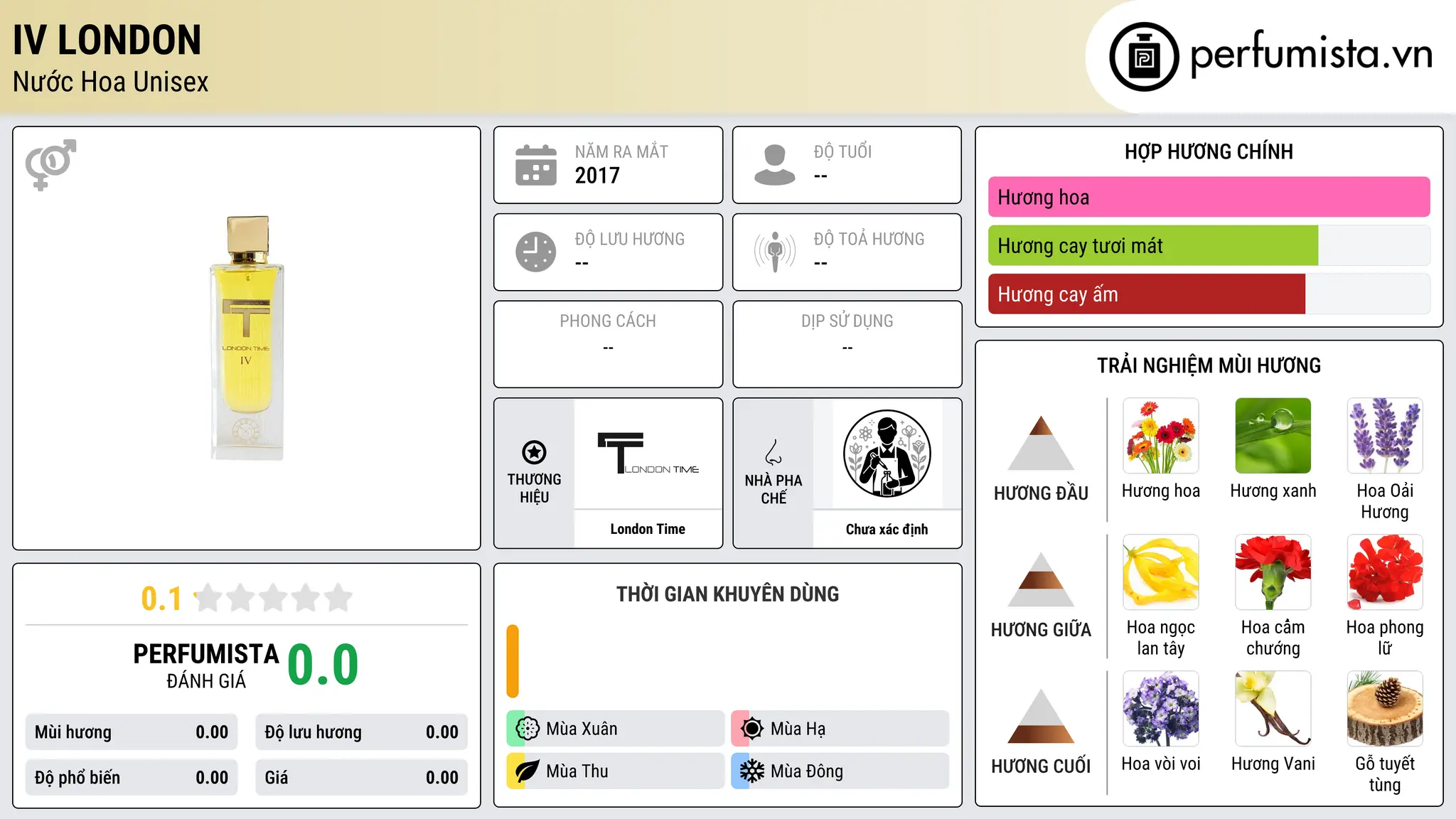Viewport: 1456px width, 819px height.
Task: Click the perfumista.vn site name
Action: point(1311,54)
